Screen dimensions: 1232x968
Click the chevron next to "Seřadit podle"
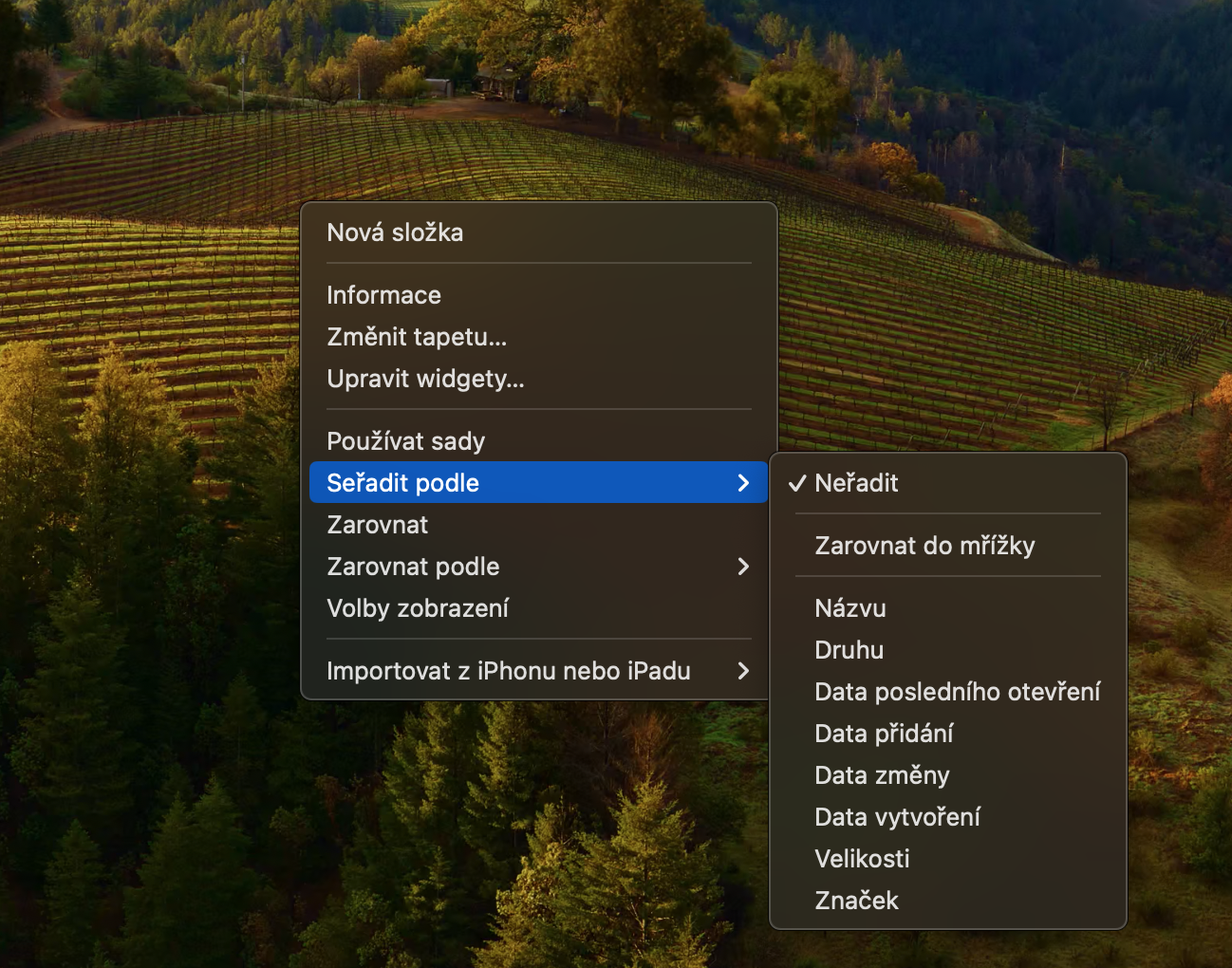coord(743,483)
